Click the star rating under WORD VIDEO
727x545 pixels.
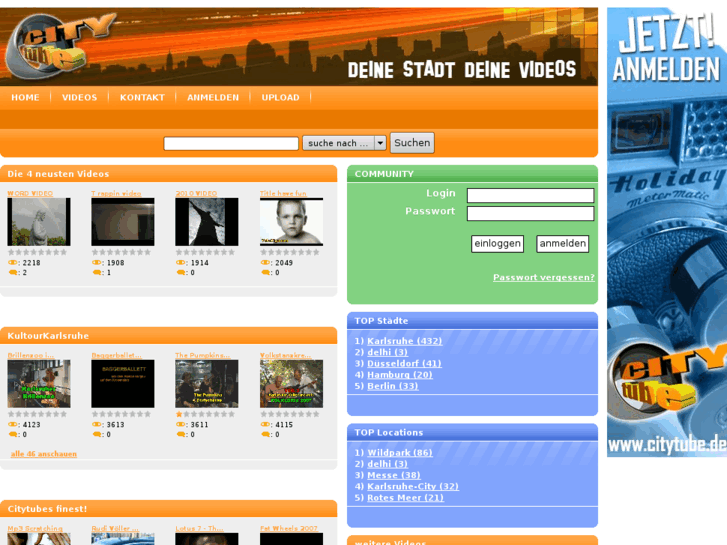[x=38, y=252]
